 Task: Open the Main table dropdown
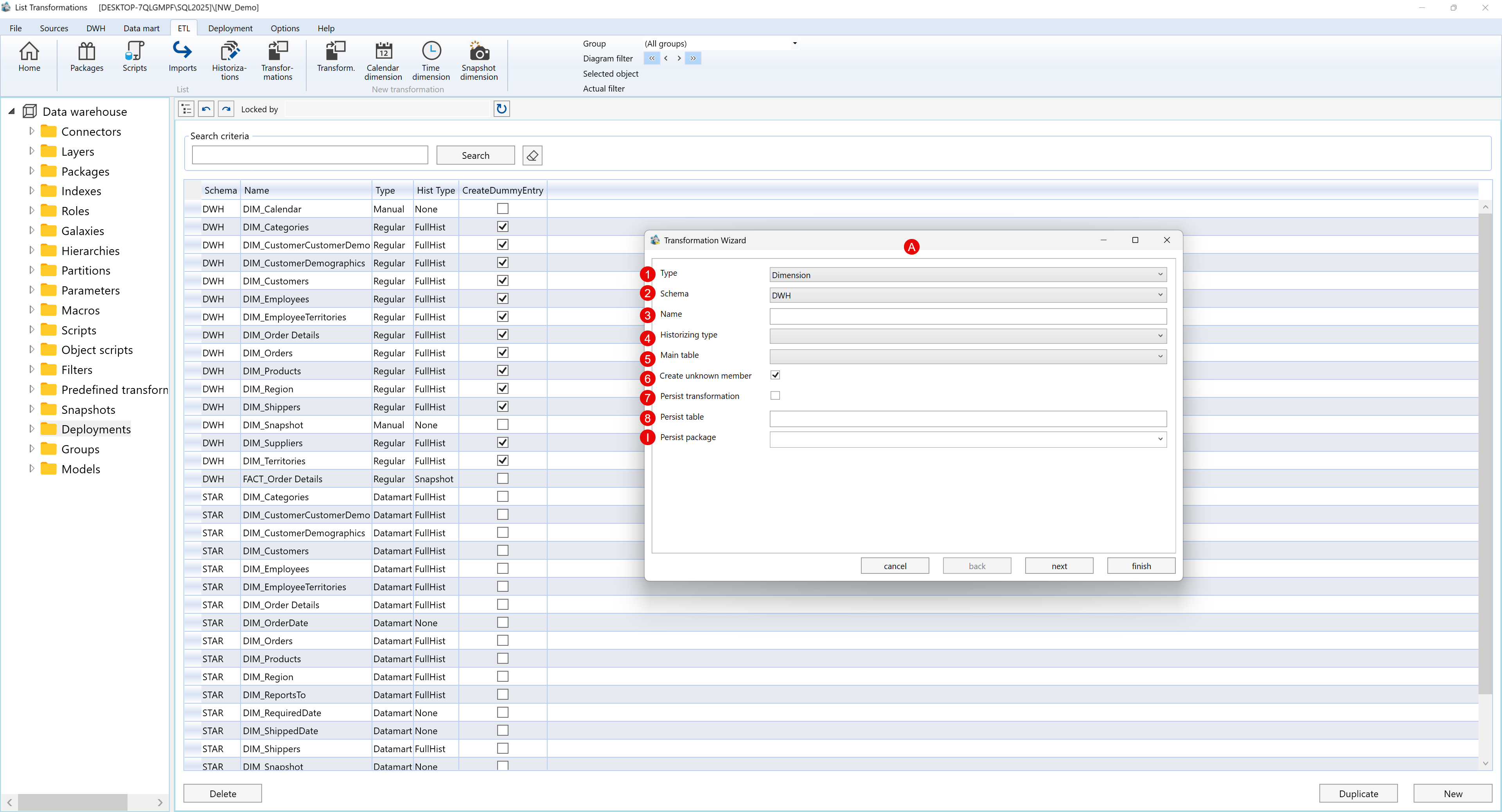(967, 356)
